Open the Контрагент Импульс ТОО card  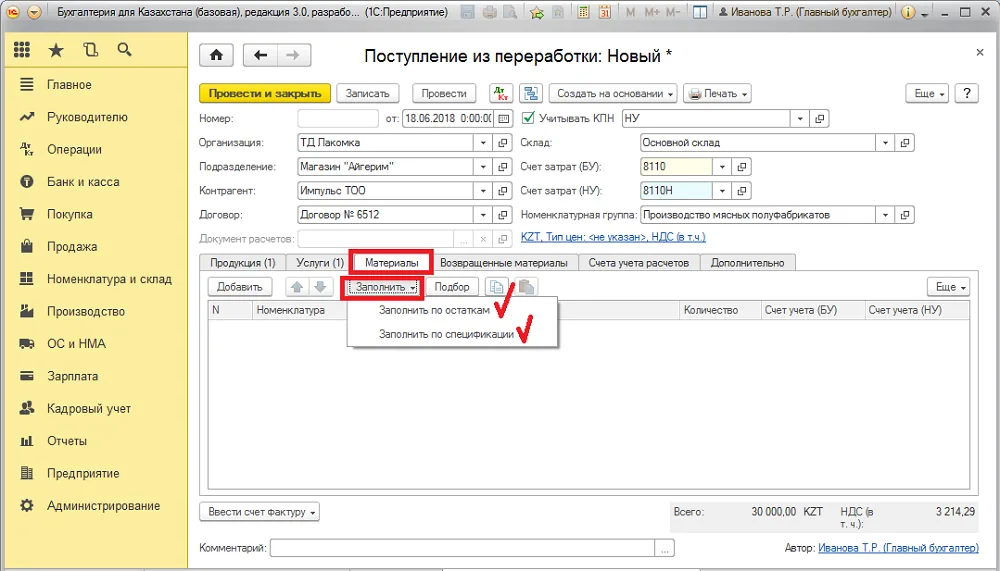[503, 191]
